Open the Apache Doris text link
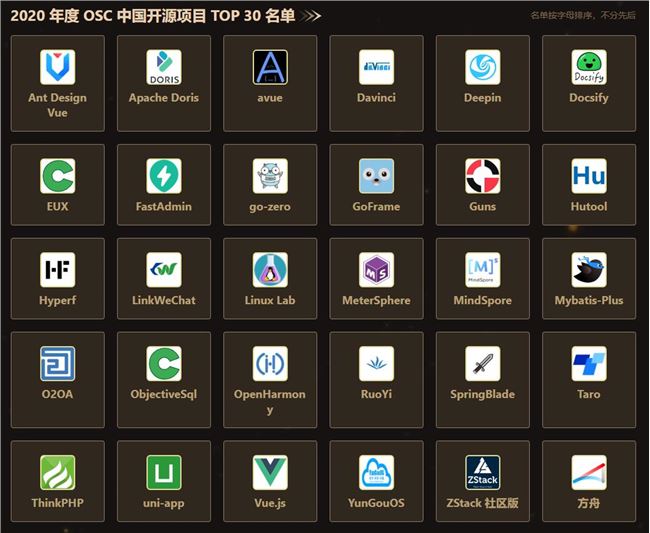The height and width of the screenshot is (533, 650). (164, 98)
